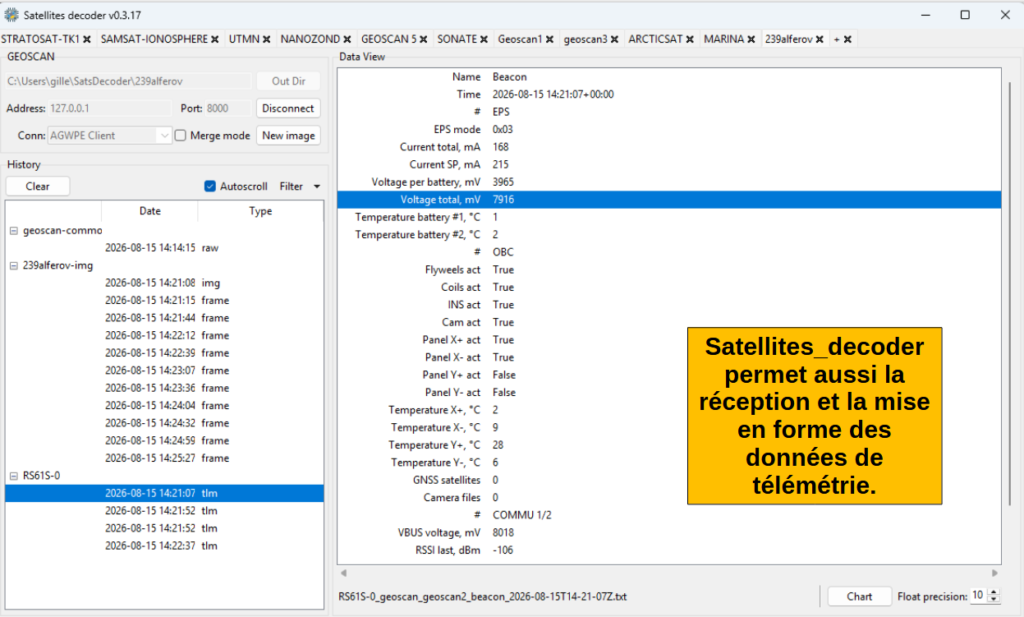Click the Out Dir button
1024x617 pixels.
[x=289, y=81]
